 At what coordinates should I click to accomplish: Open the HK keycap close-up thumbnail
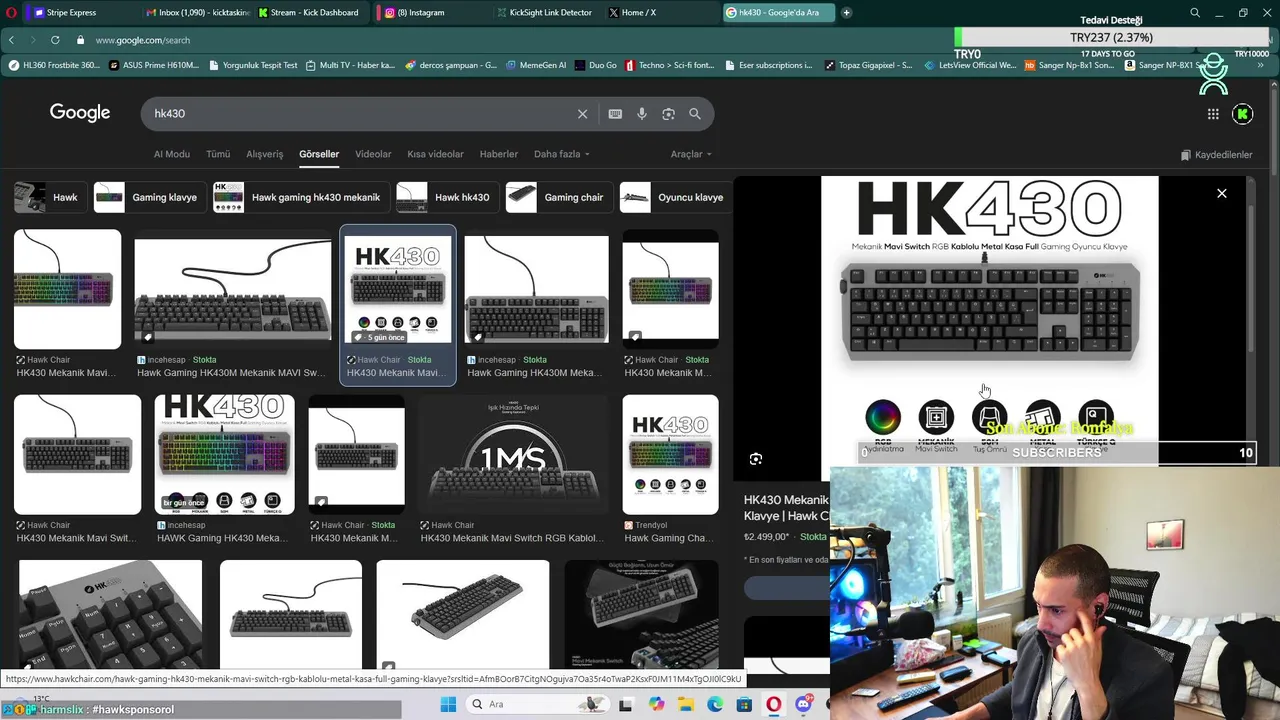coord(110,614)
